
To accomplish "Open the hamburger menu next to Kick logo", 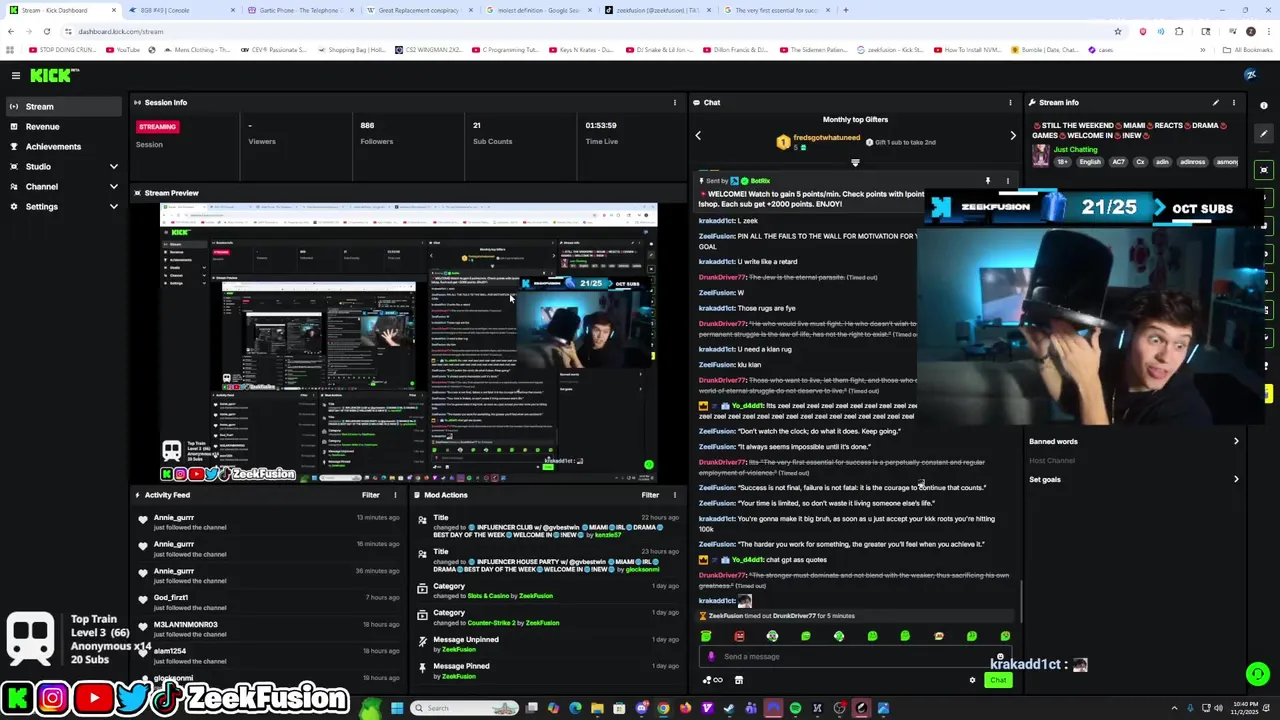I will point(16,75).
